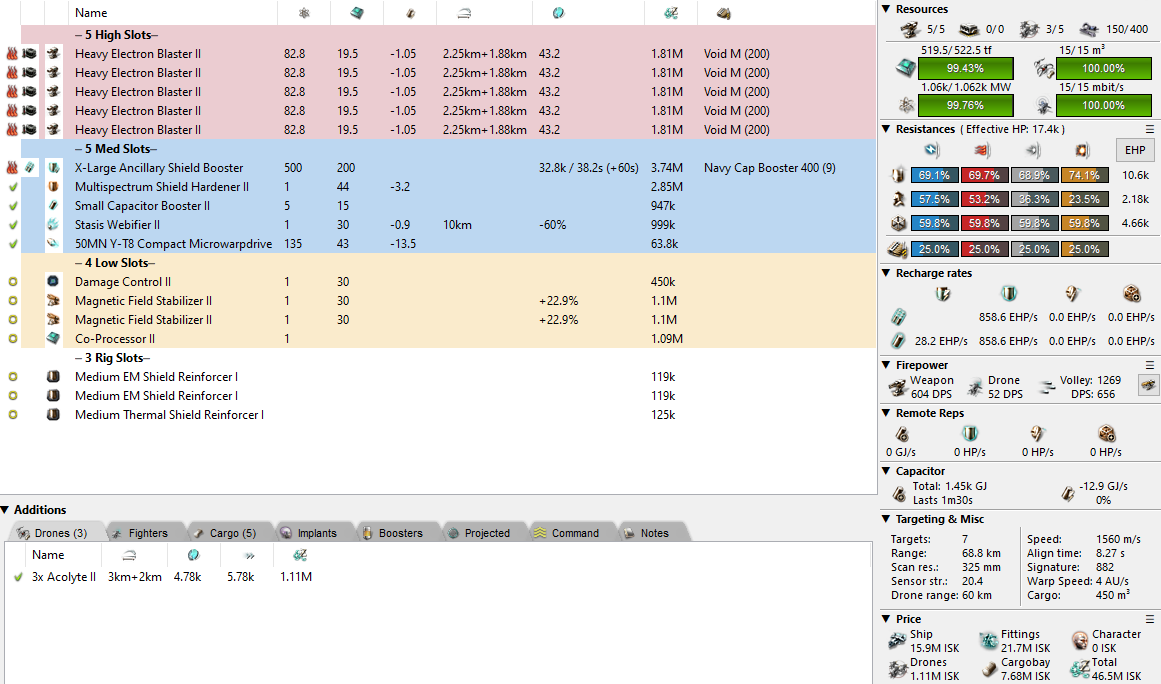Image resolution: width=1161 pixels, height=684 pixels.
Task: Click the Name column header
Action: [x=91, y=13]
